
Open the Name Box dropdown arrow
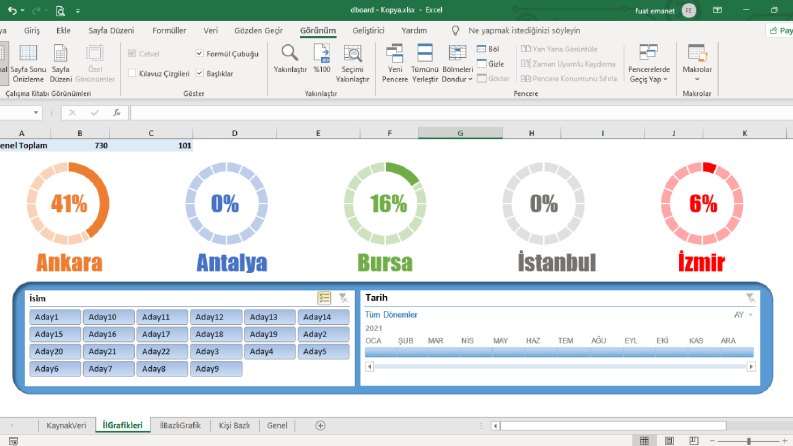(x=36, y=112)
